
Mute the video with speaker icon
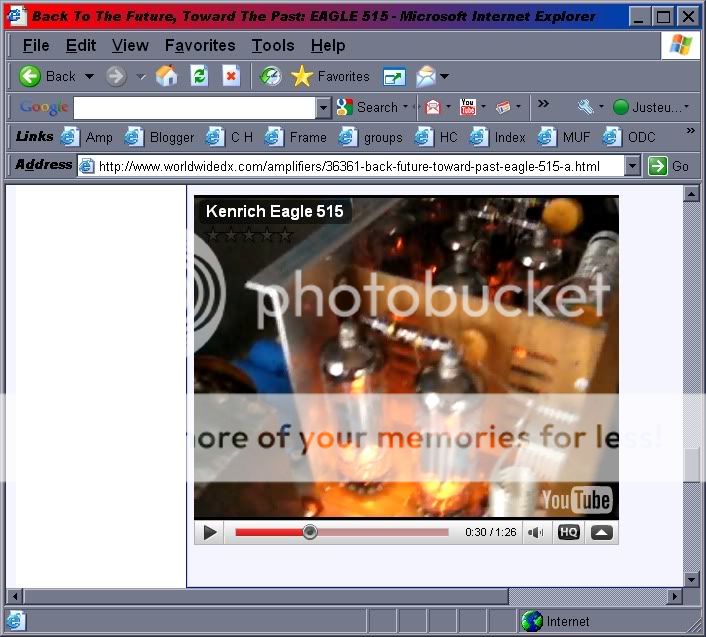[536, 532]
